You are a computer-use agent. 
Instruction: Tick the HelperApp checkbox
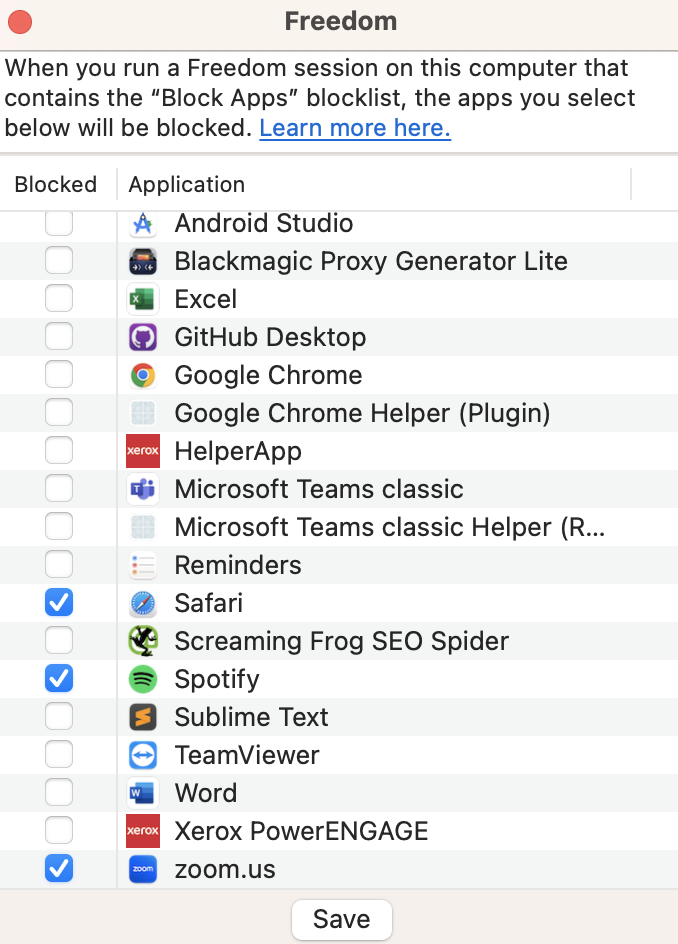pyautogui.click(x=59, y=451)
